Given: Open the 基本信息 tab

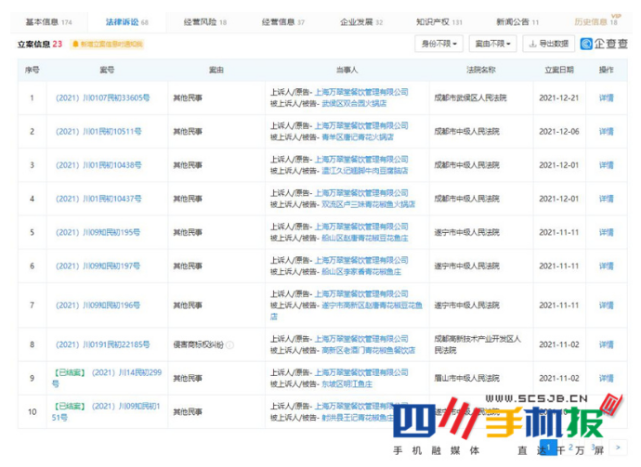Looking at the screenshot, I should pos(48,22).
